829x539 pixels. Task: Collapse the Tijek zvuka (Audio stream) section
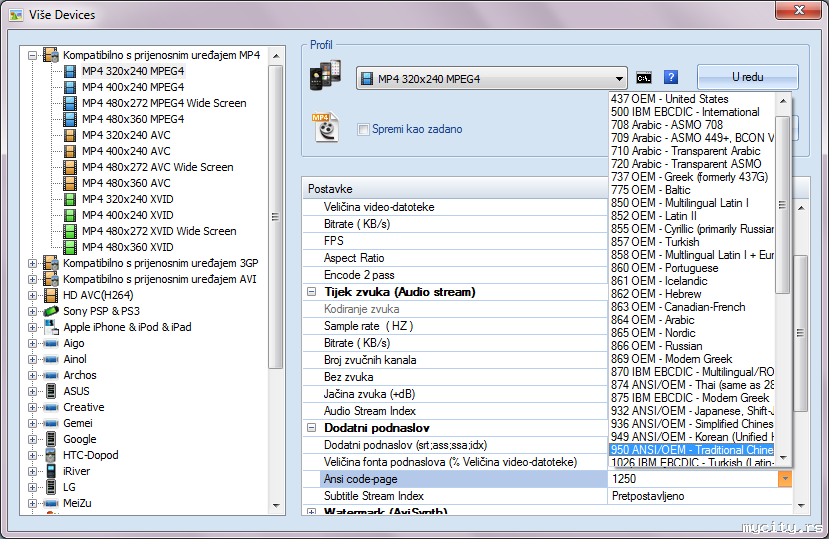[311, 291]
